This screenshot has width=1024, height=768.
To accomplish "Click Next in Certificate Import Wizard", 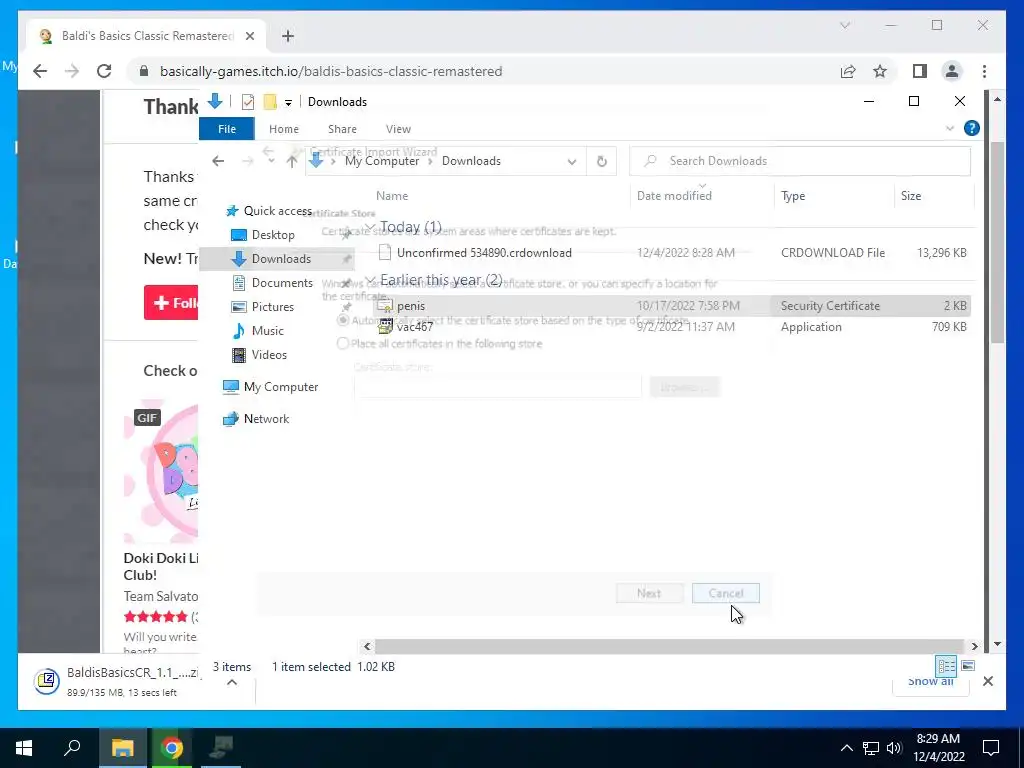I will pyautogui.click(x=649, y=593).
